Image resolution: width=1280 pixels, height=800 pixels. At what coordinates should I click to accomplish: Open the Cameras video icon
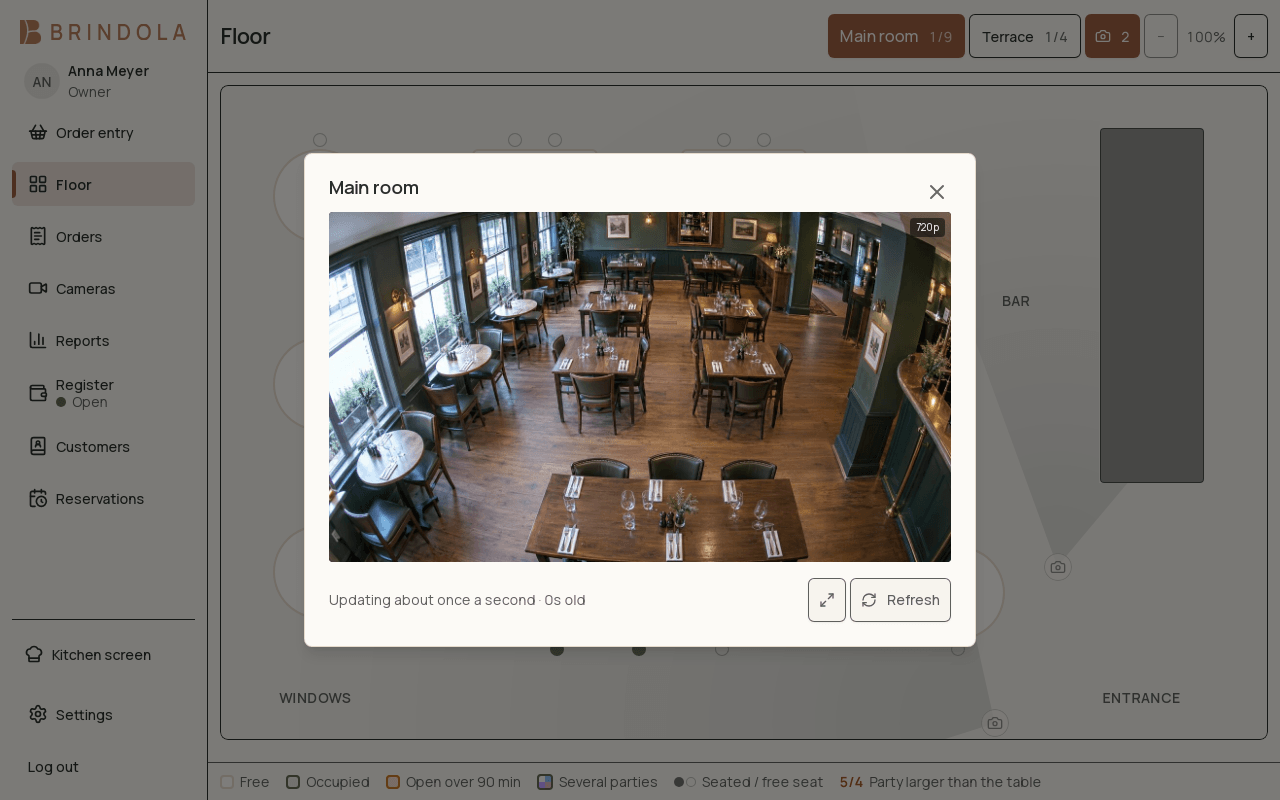38,288
